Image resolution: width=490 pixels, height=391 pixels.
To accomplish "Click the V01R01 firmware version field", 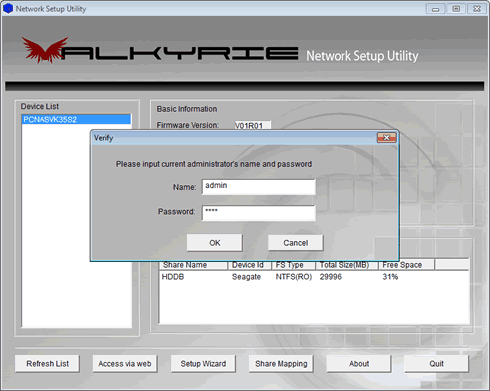I will (x=252, y=125).
